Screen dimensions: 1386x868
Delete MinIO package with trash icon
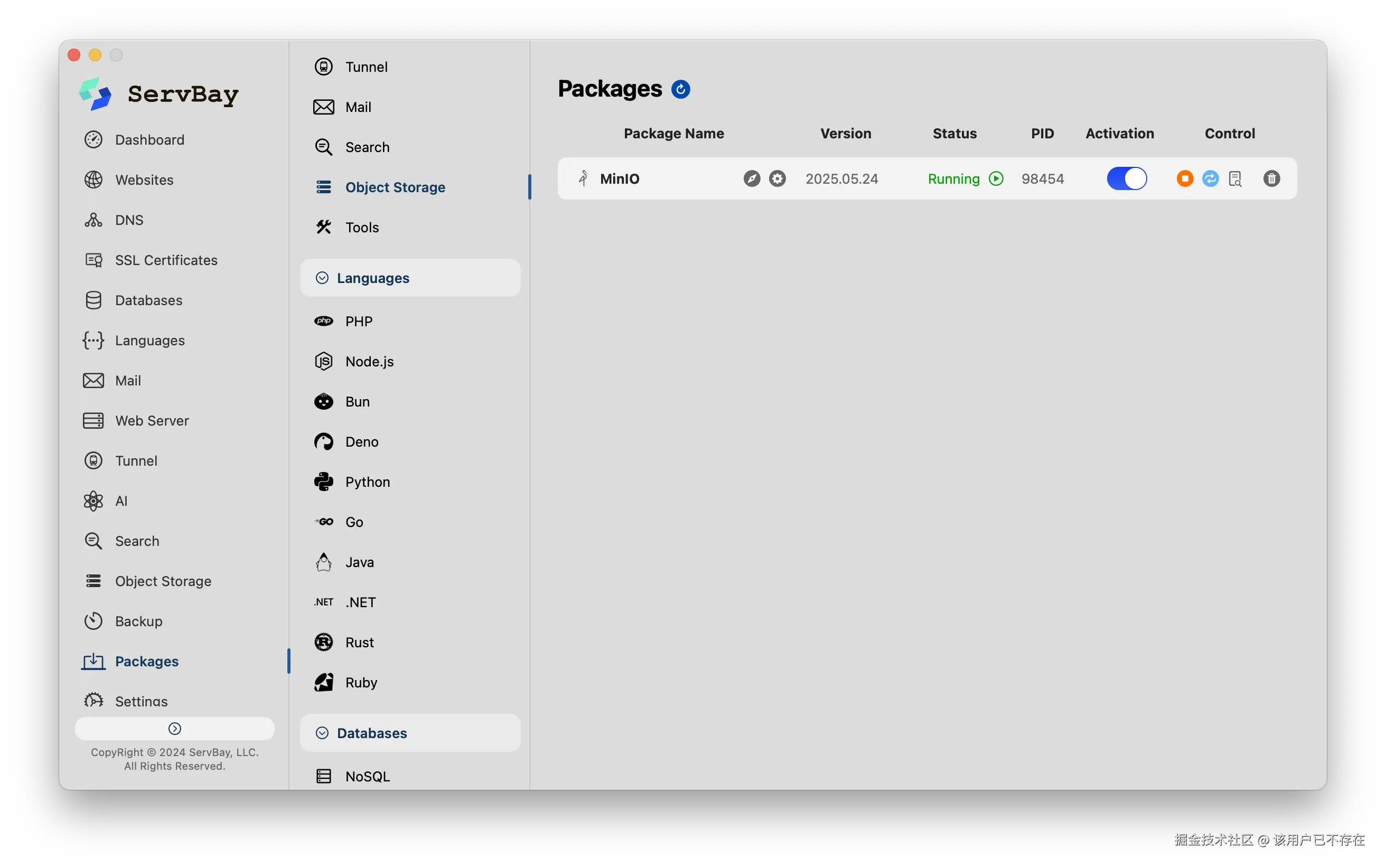[x=1271, y=178]
